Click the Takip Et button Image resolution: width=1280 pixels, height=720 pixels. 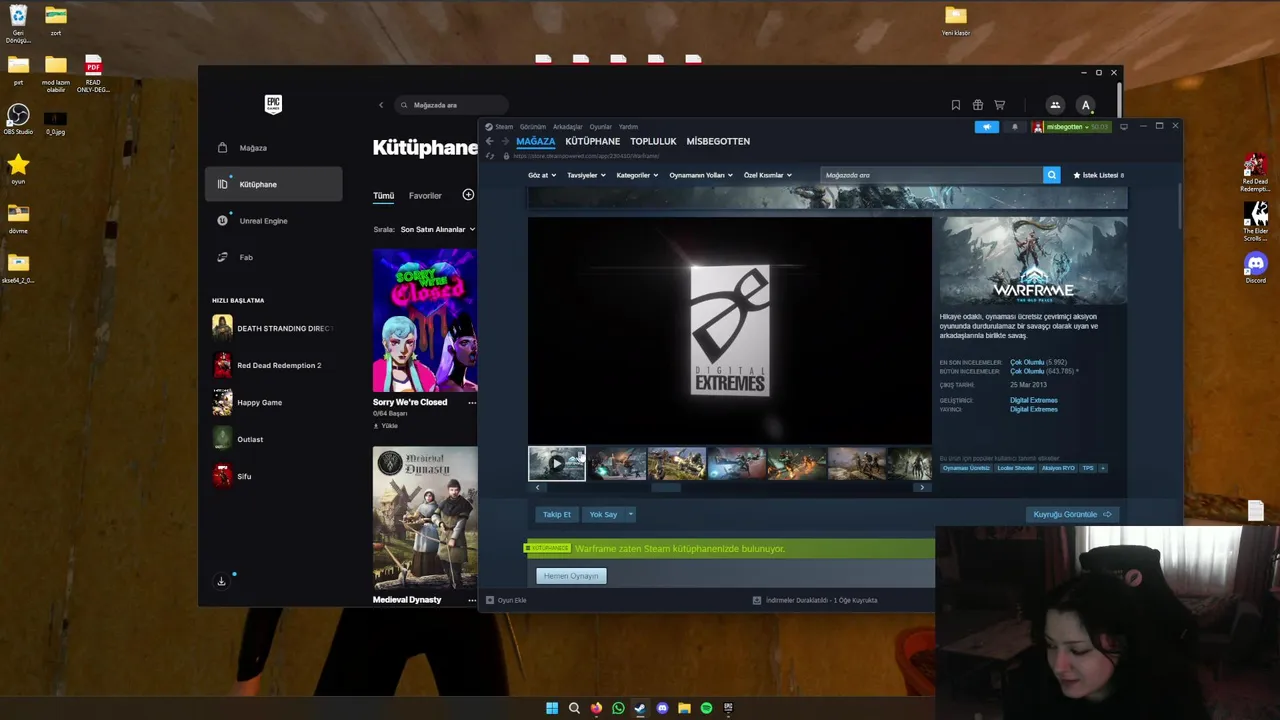tap(557, 514)
